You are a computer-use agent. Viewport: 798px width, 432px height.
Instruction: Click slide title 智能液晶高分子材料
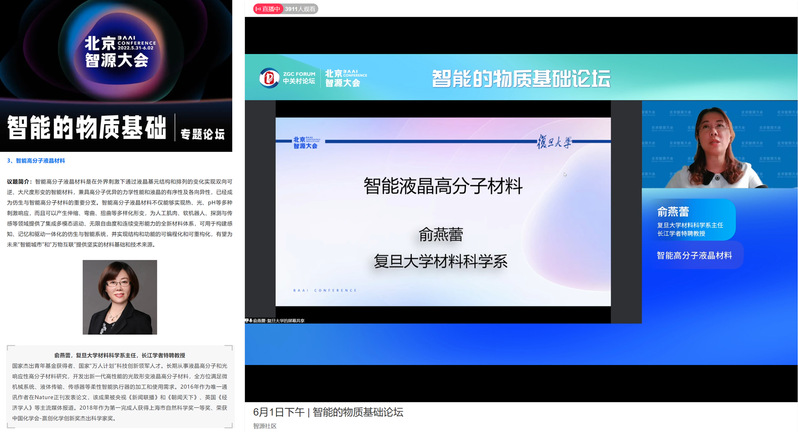[x=442, y=186]
